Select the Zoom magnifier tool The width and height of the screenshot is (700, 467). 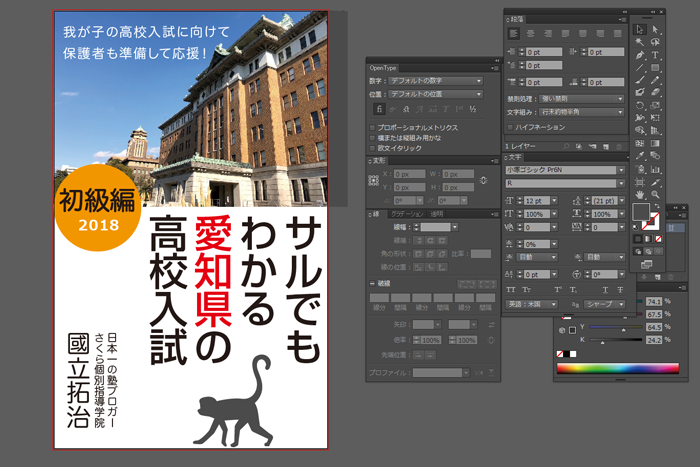tap(656, 193)
